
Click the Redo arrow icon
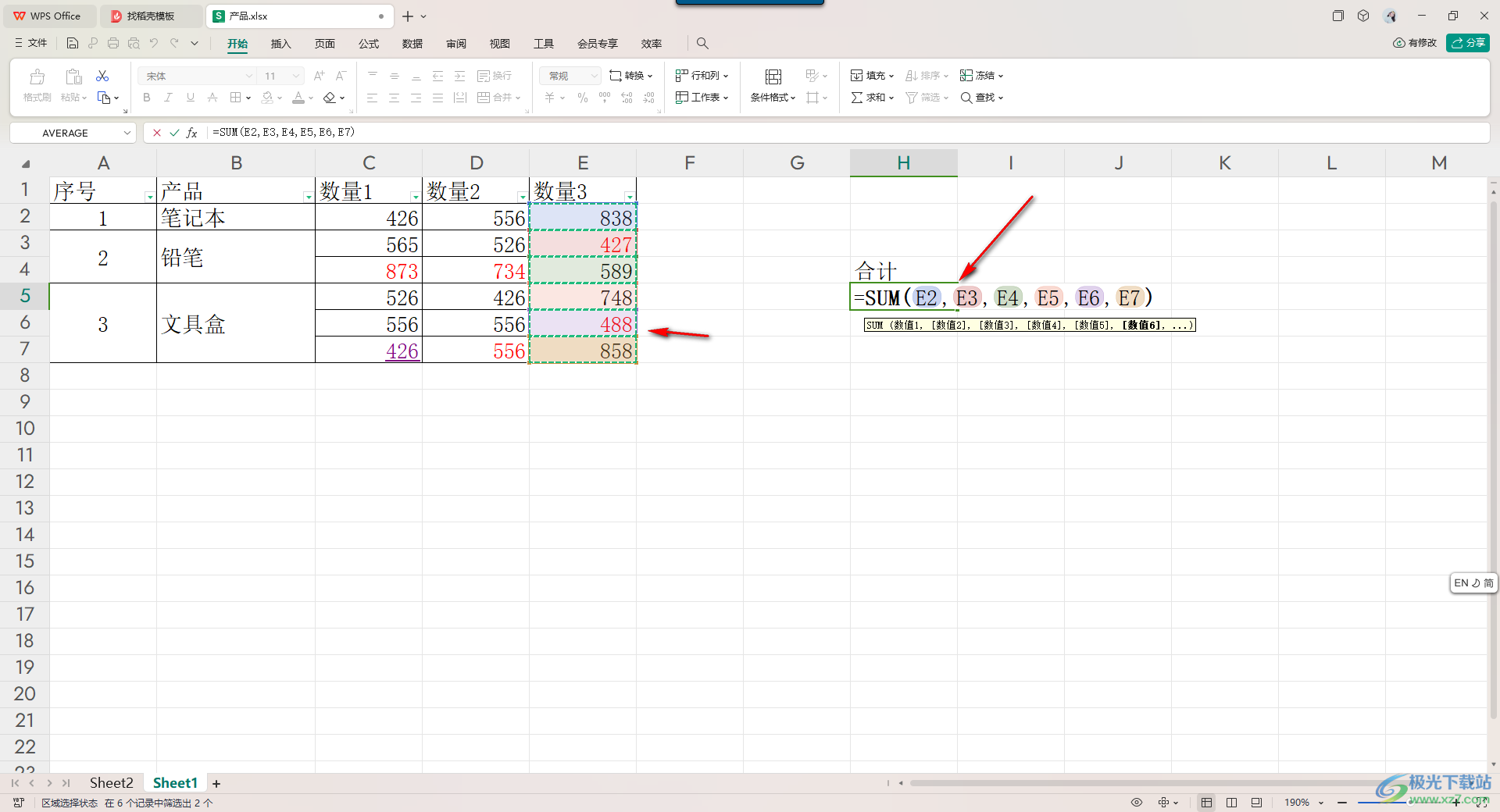[x=174, y=44]
